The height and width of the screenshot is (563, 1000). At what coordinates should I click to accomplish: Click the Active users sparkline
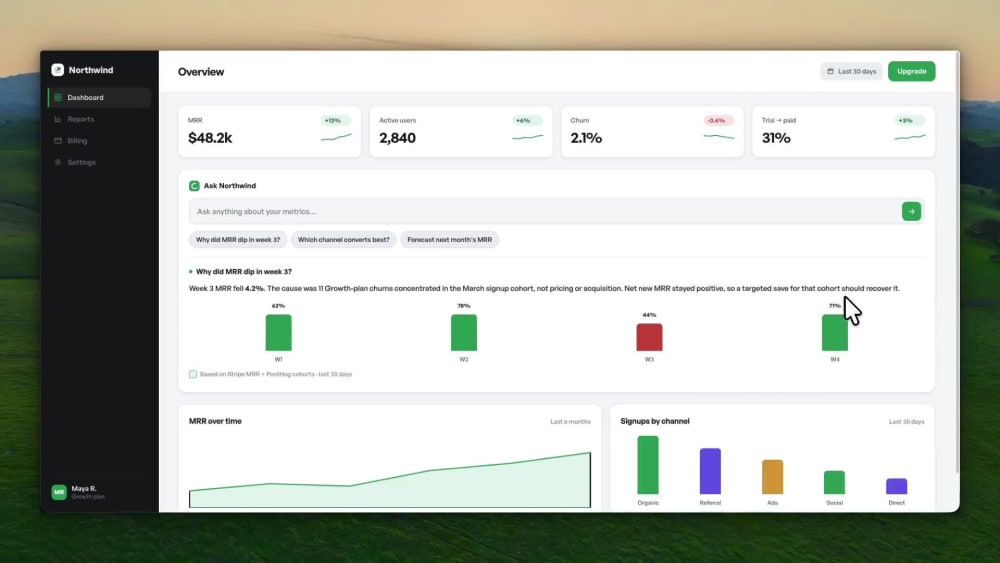(x=527, y=137)
